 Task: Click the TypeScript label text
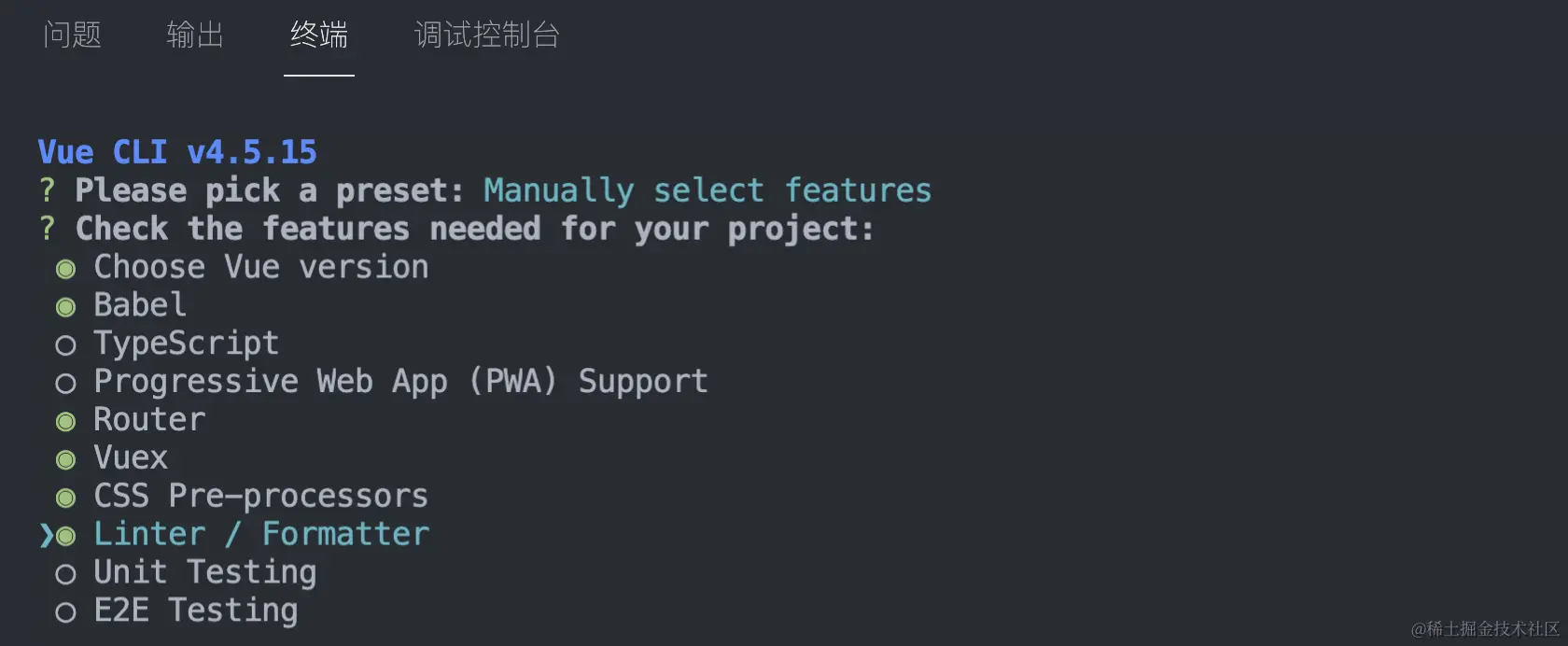[x=186, y=344]
